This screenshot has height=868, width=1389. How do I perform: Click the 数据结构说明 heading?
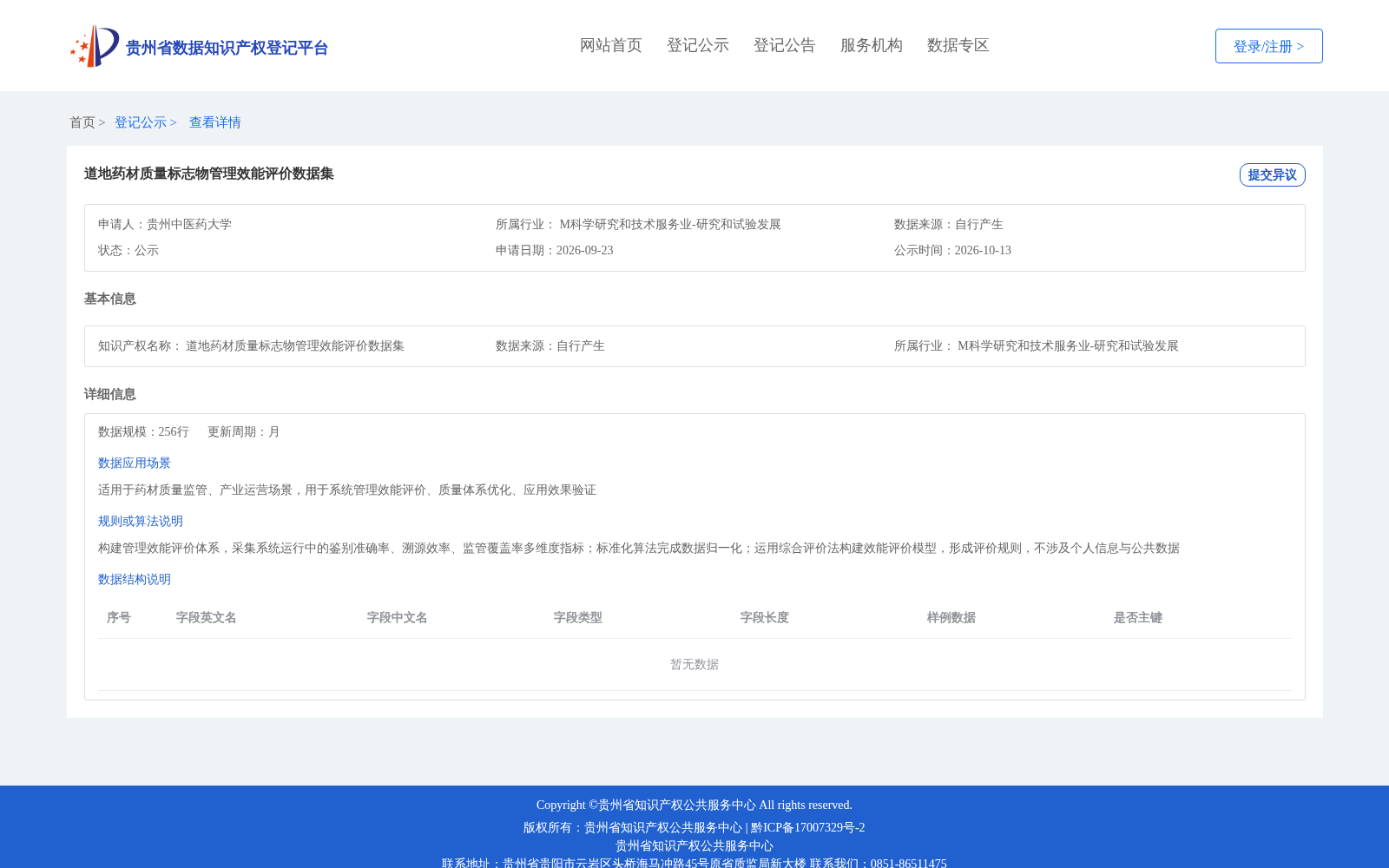[x=135, y=579]
